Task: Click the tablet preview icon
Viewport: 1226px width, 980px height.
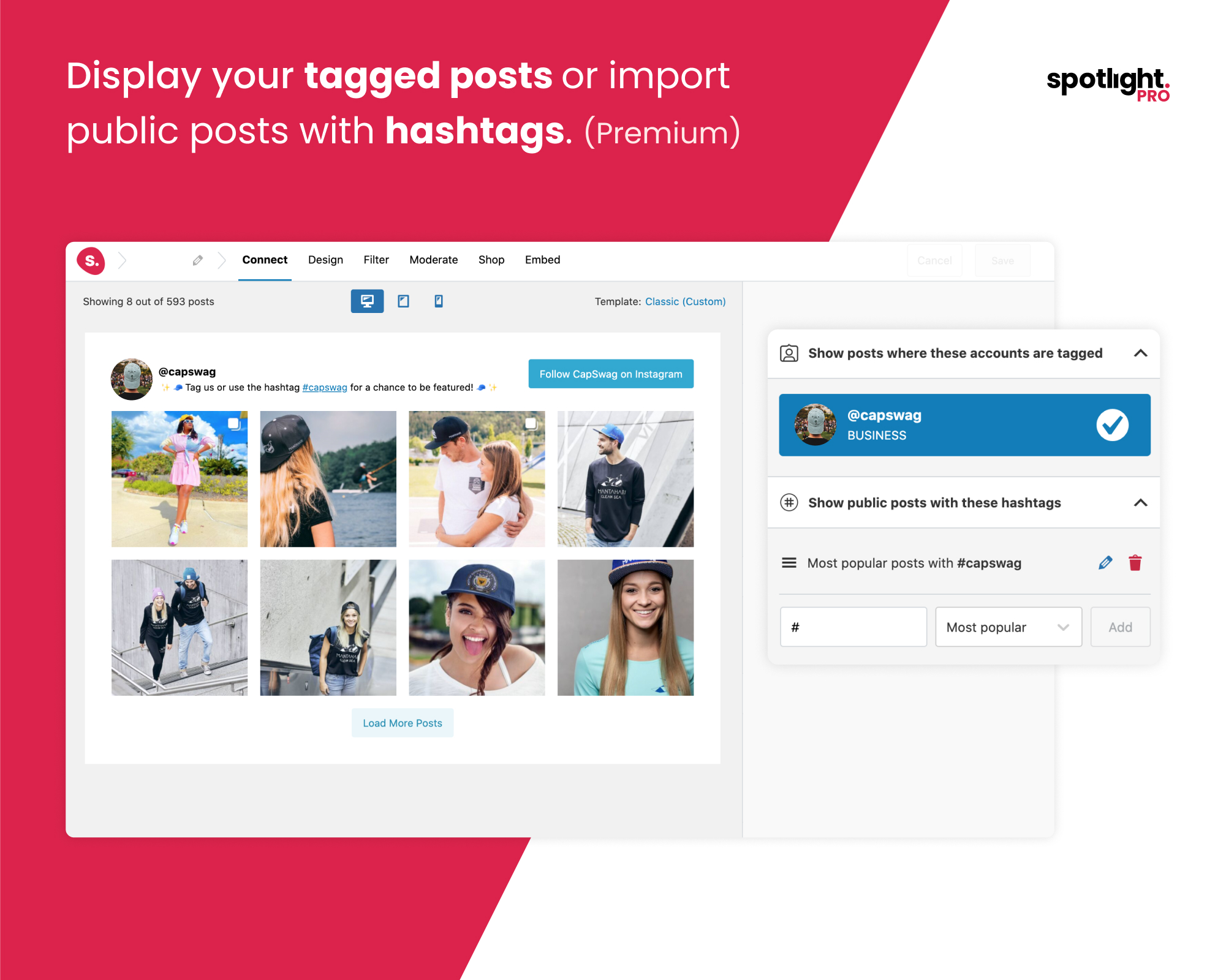Action: (x=404, y=301)
